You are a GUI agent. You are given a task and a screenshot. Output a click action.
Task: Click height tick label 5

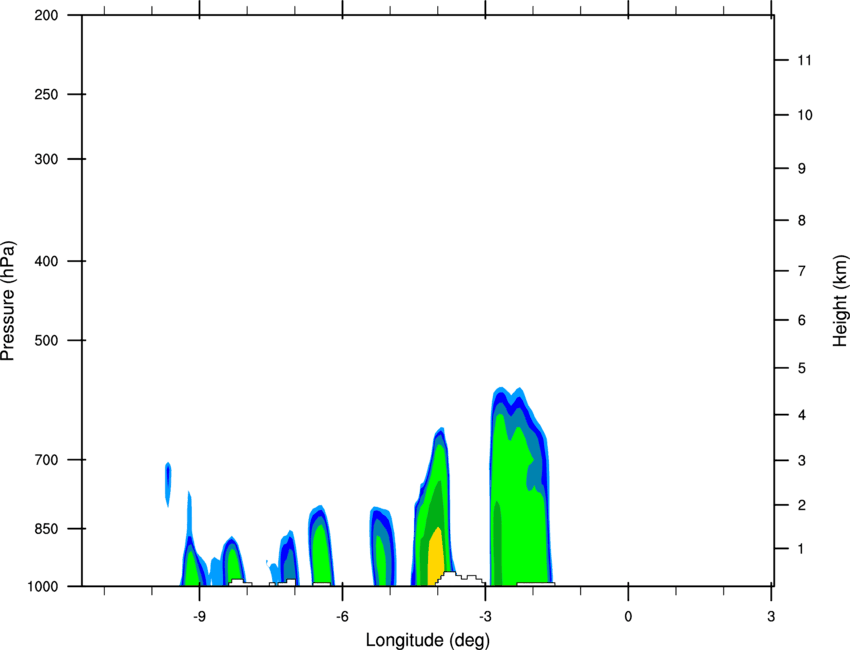pos(802,368)
